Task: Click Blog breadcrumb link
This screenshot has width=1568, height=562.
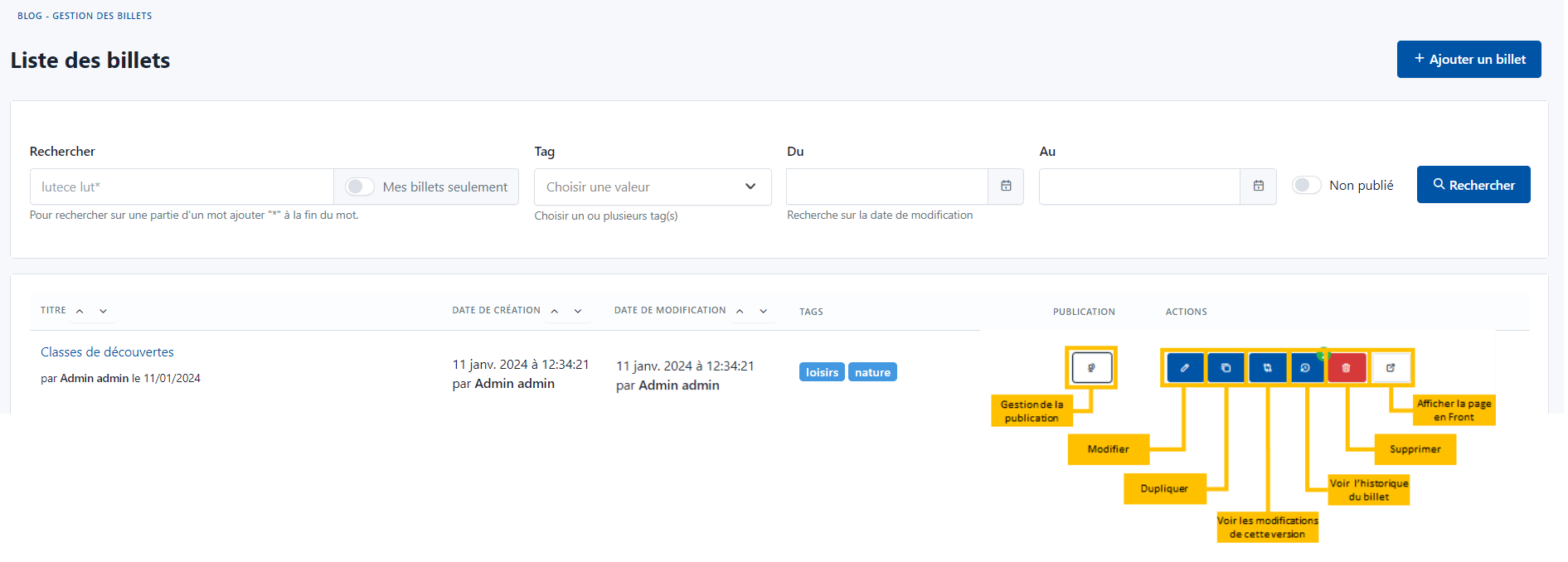Action: click(29, 16)
